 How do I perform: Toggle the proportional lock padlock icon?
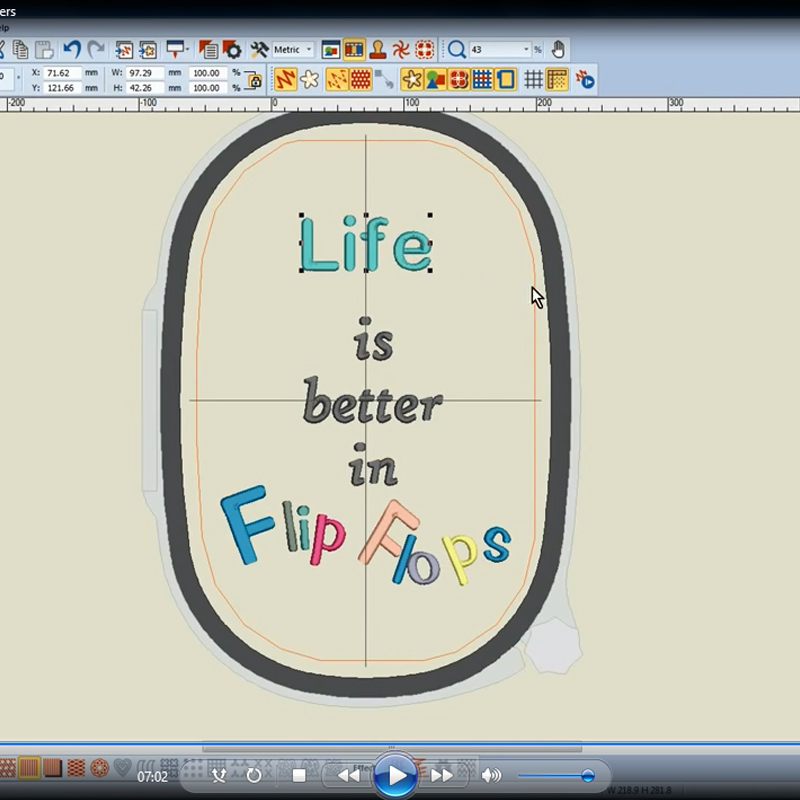254,80
